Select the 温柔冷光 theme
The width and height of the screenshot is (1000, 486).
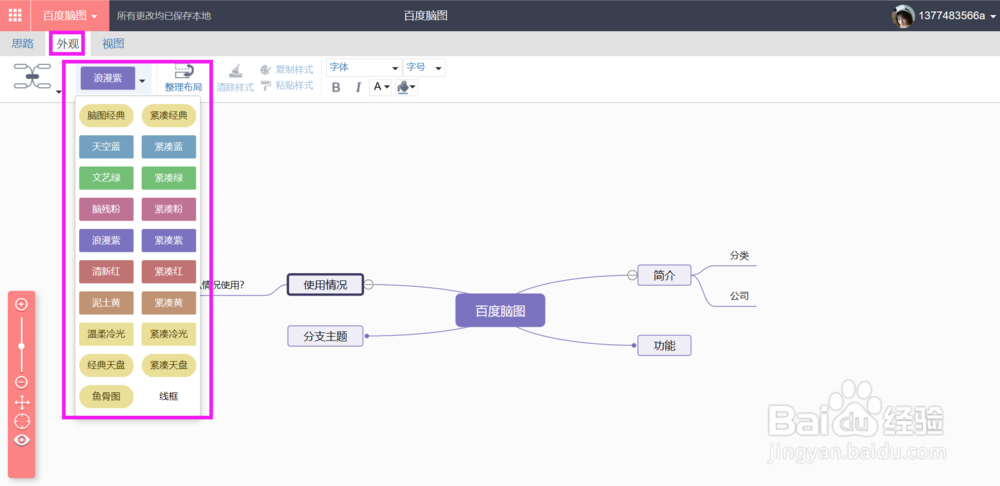pyautogui.click(x=107, y=334)
